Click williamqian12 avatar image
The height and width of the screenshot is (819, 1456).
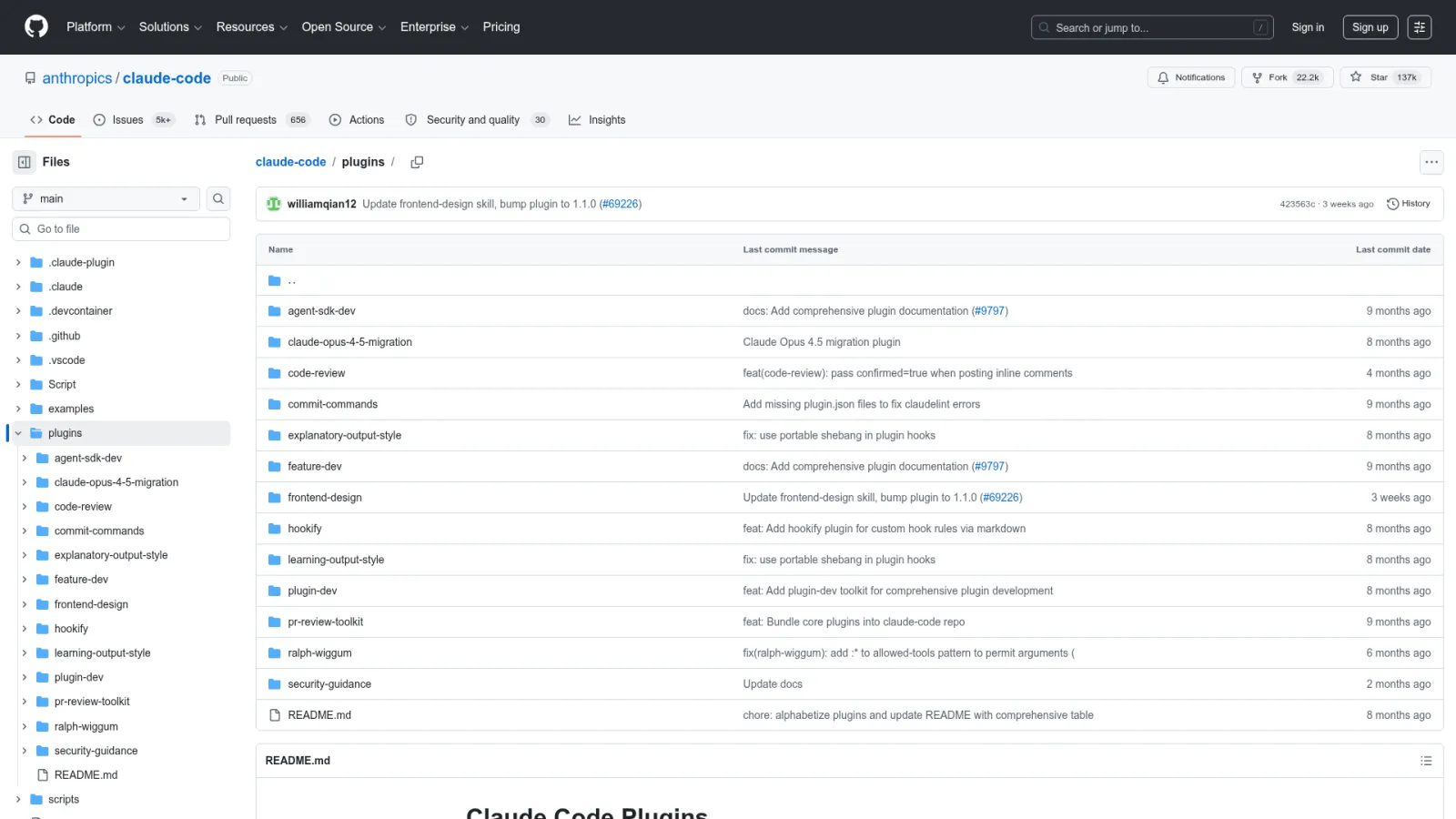pos(274,204)
